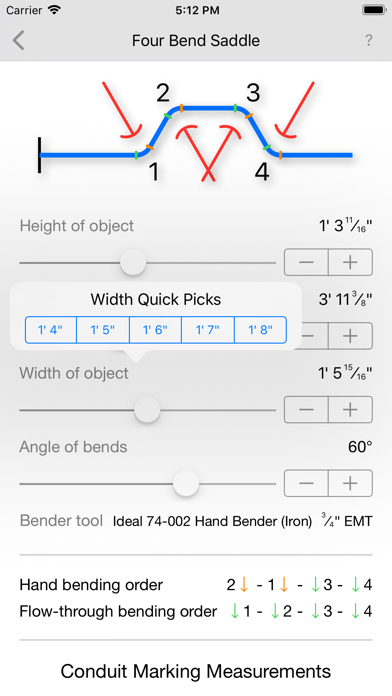Tap the four bend saddle diagram
The image size is (392, 696).
[196, 132]
